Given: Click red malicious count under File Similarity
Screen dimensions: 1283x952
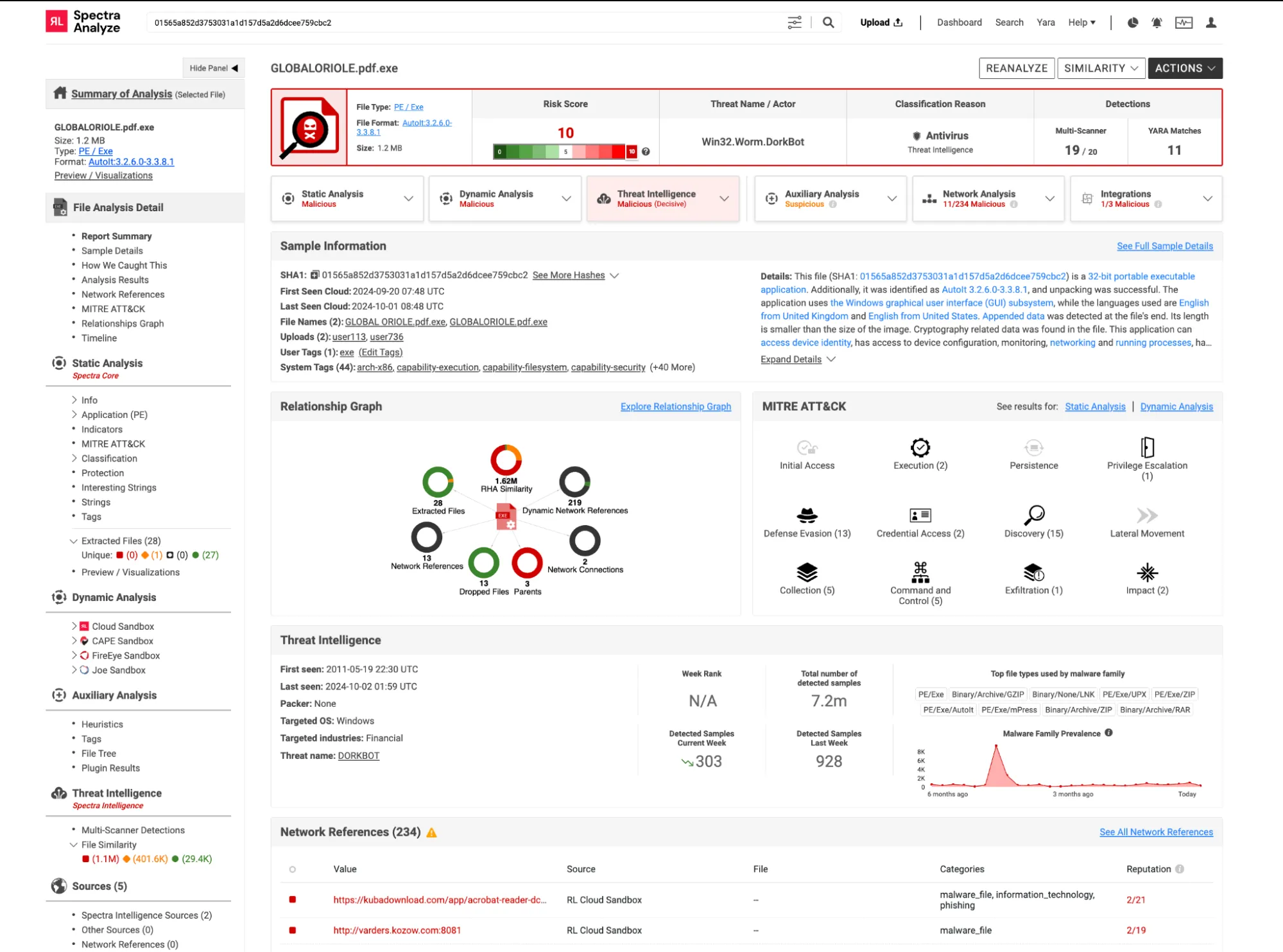Looking at the screenshot, I should (x=101, y=859).
